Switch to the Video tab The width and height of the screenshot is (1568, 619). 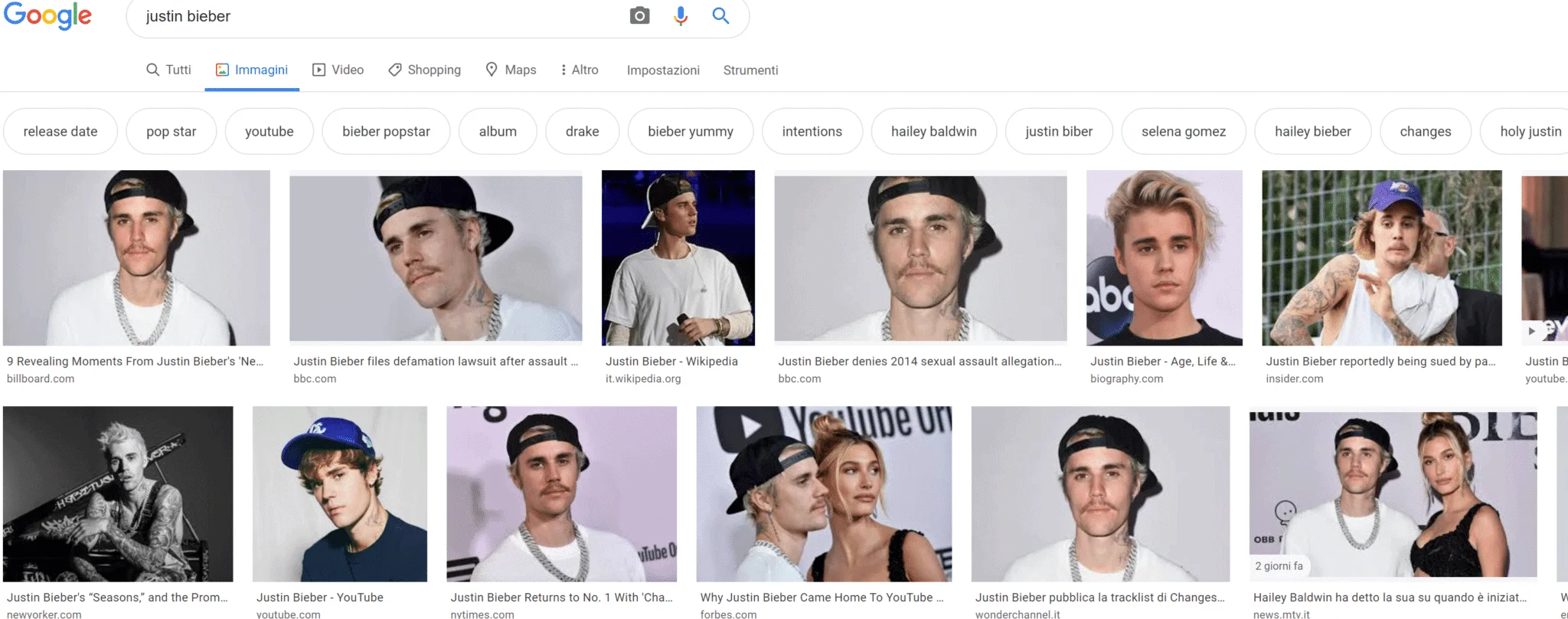tap(338, 70)
